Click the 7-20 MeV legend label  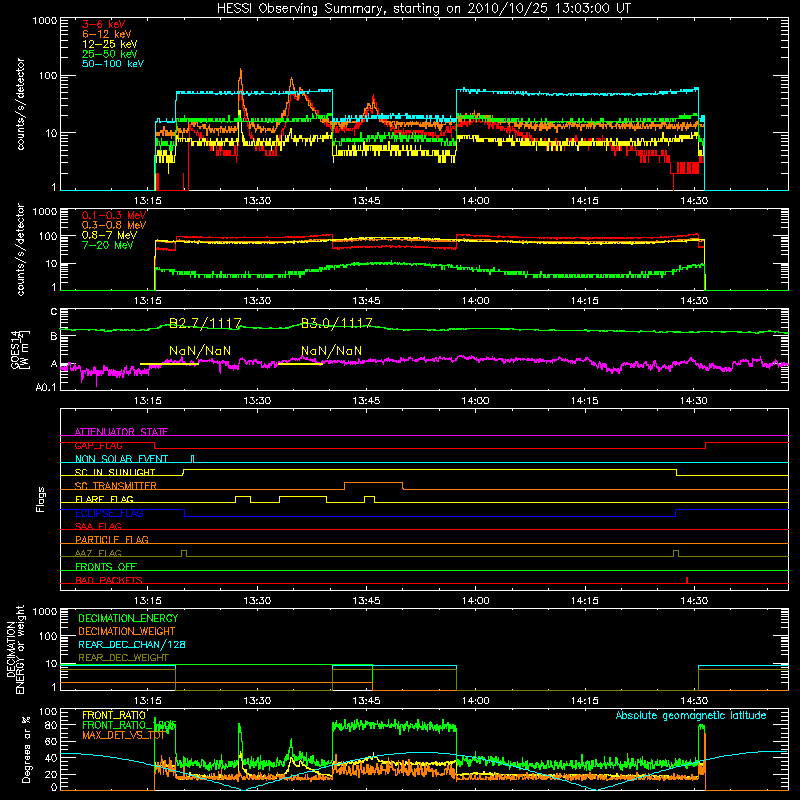(x=108, y=245)
